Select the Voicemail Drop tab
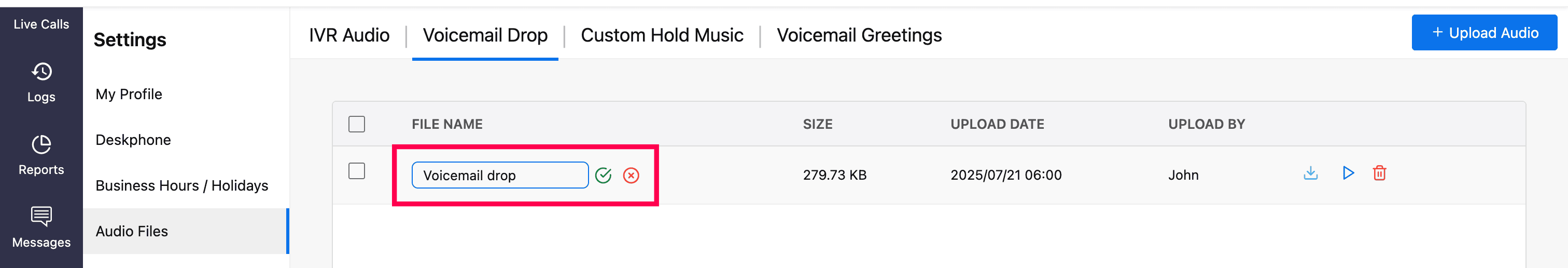 point(485,35)
